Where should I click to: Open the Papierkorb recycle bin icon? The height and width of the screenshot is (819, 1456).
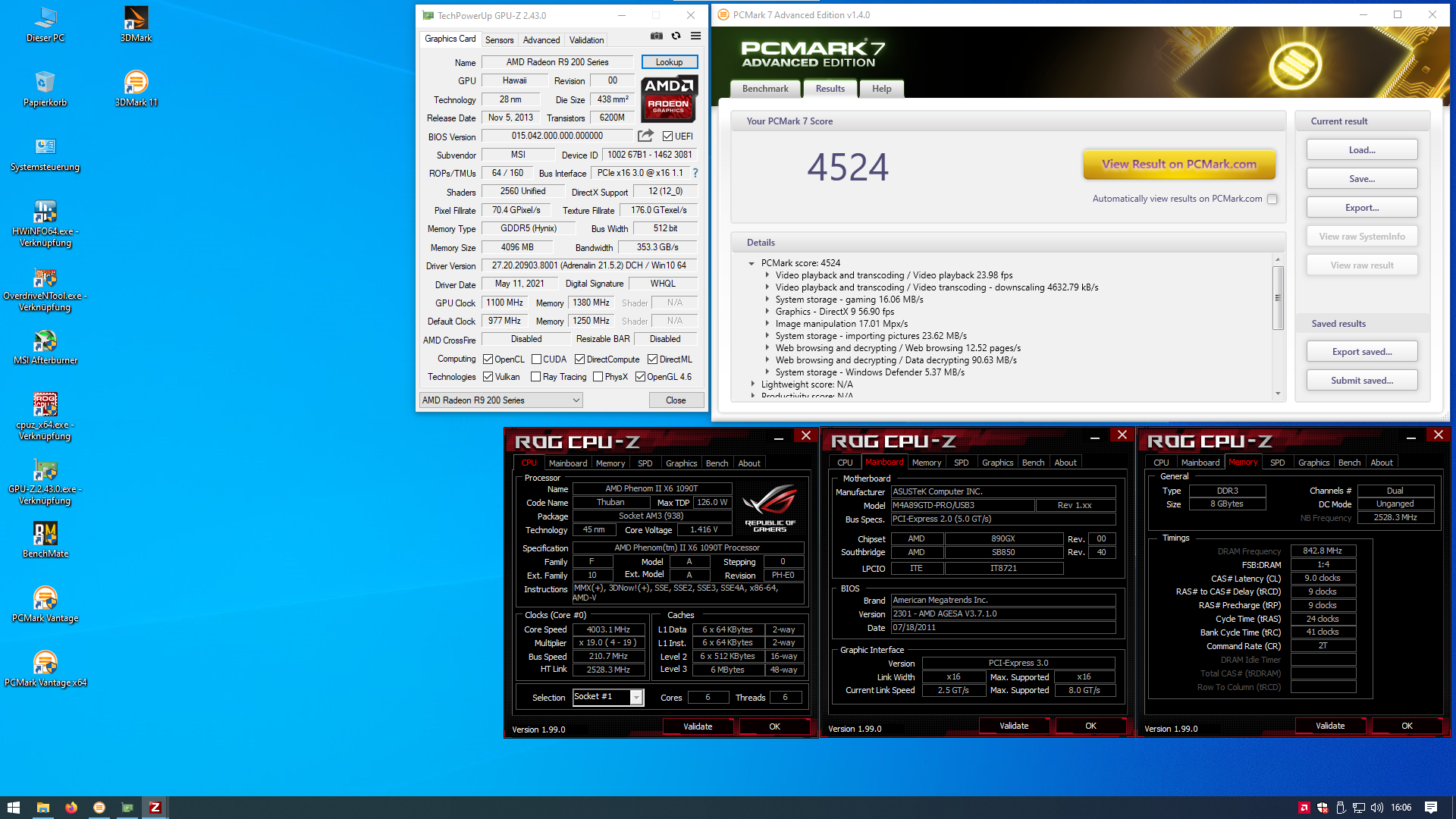pyautogui.click(x=45, y=89)
